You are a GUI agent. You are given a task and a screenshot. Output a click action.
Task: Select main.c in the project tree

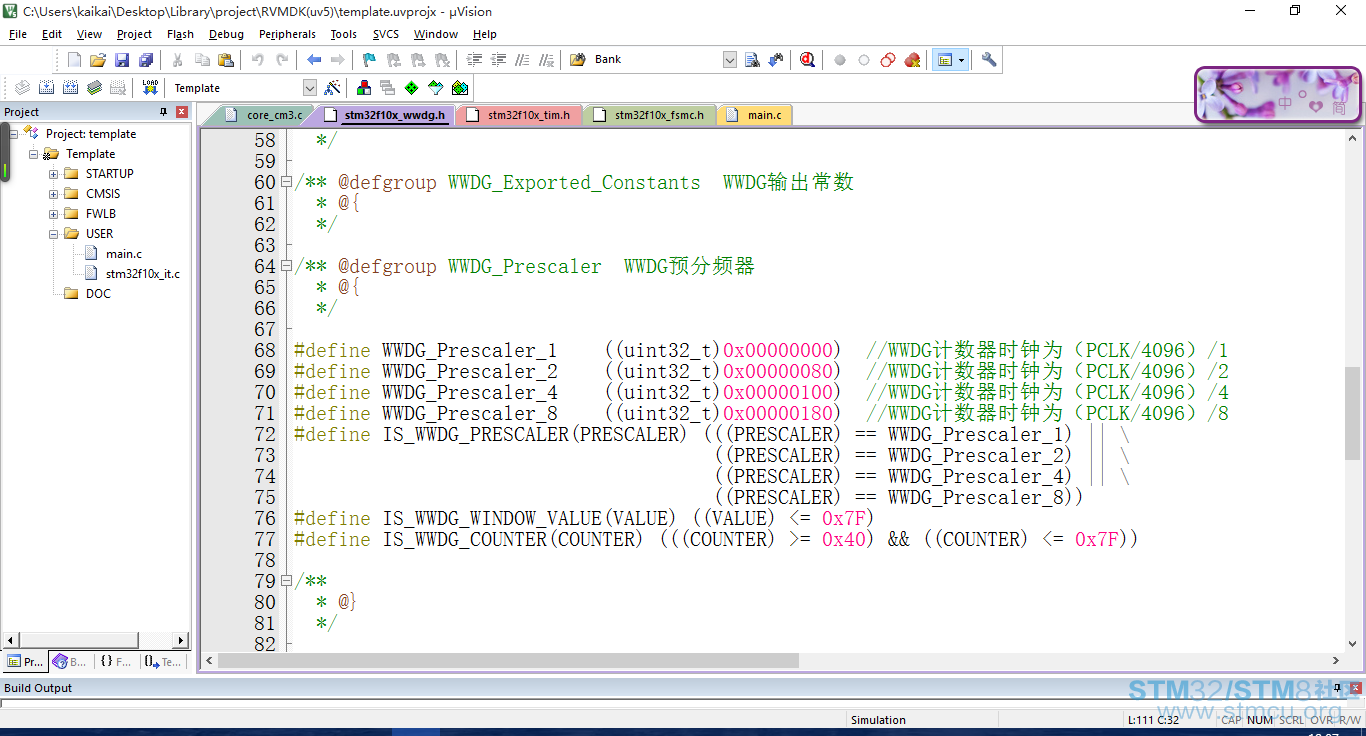pyautogui.click(x=124, y=254)
